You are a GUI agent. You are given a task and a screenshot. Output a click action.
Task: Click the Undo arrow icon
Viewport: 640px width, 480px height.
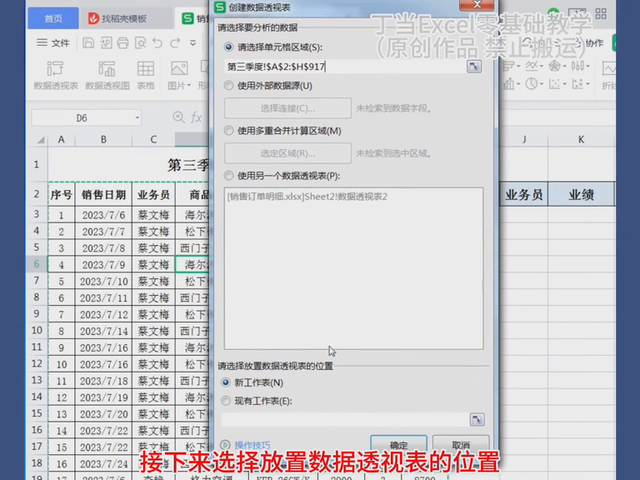(x=158, y=43)
